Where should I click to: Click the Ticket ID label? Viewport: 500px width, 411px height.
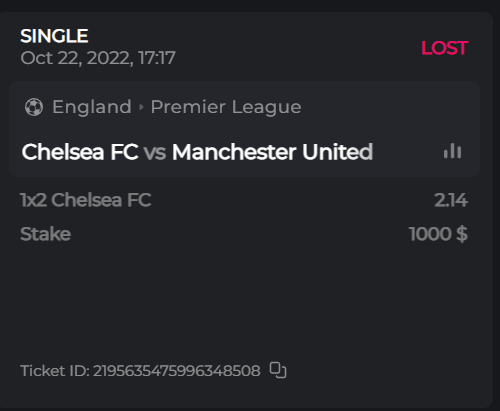click(55, 371)
